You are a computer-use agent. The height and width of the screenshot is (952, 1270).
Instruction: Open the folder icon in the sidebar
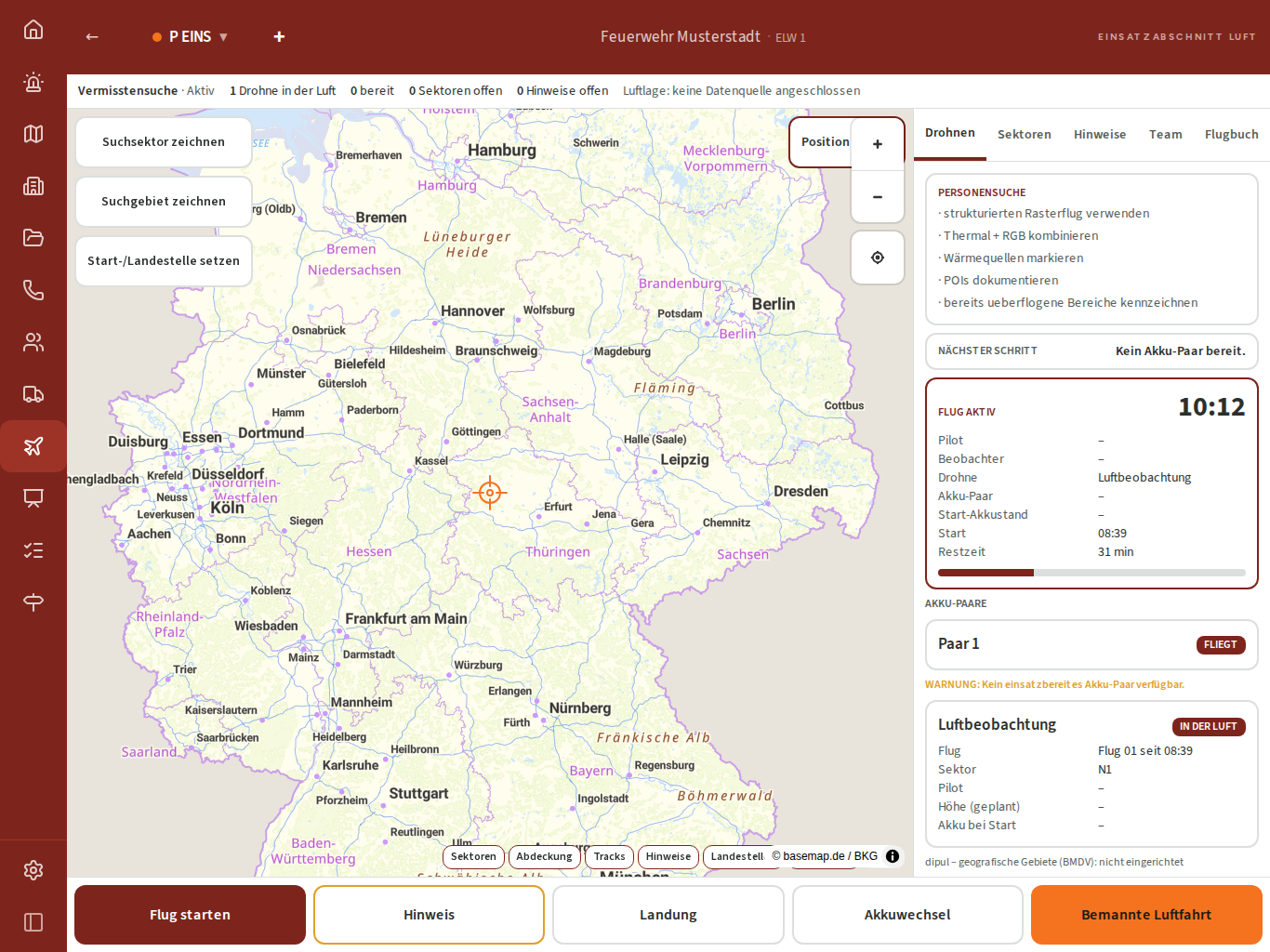33,238
